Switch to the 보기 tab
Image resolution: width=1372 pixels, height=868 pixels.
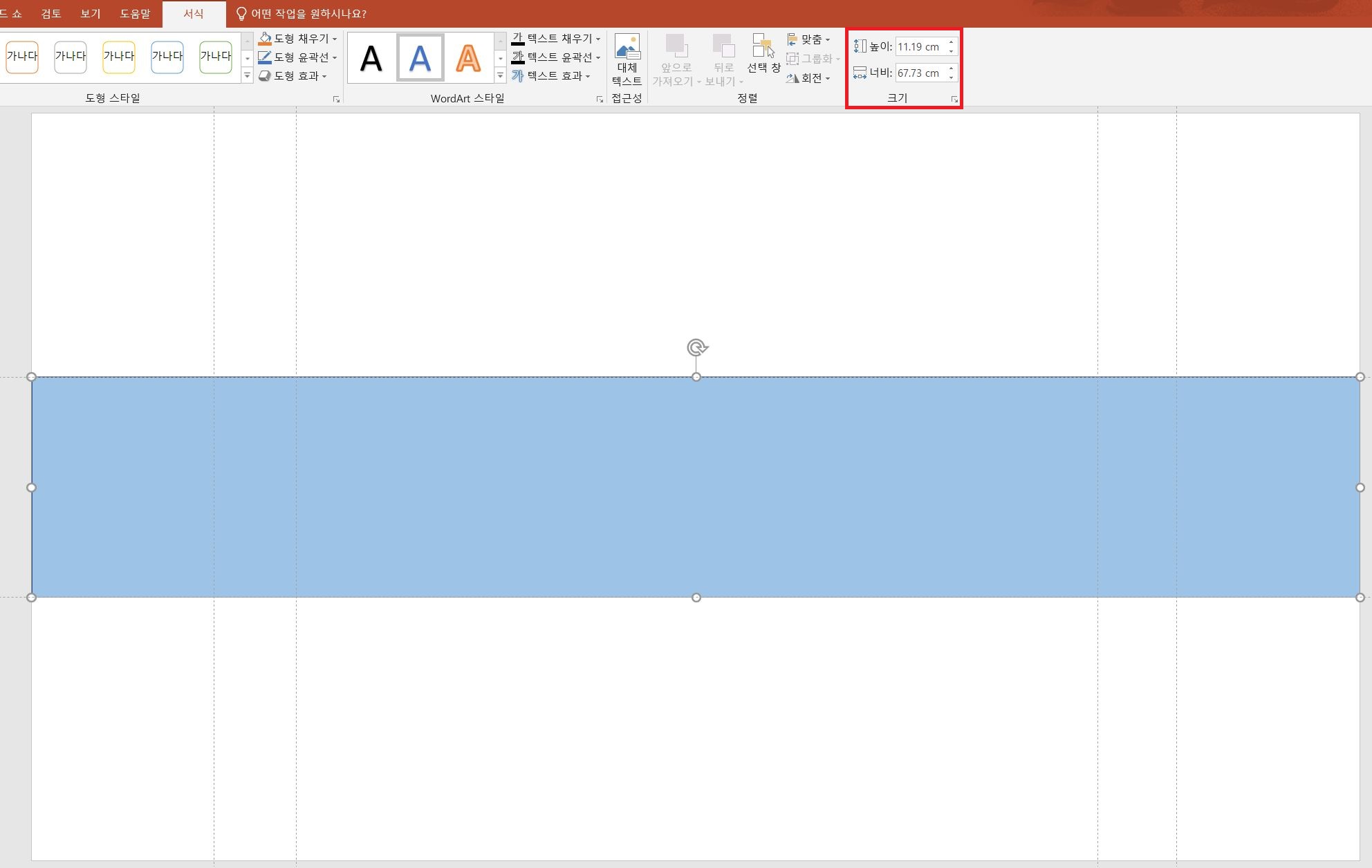coord(90,14)
